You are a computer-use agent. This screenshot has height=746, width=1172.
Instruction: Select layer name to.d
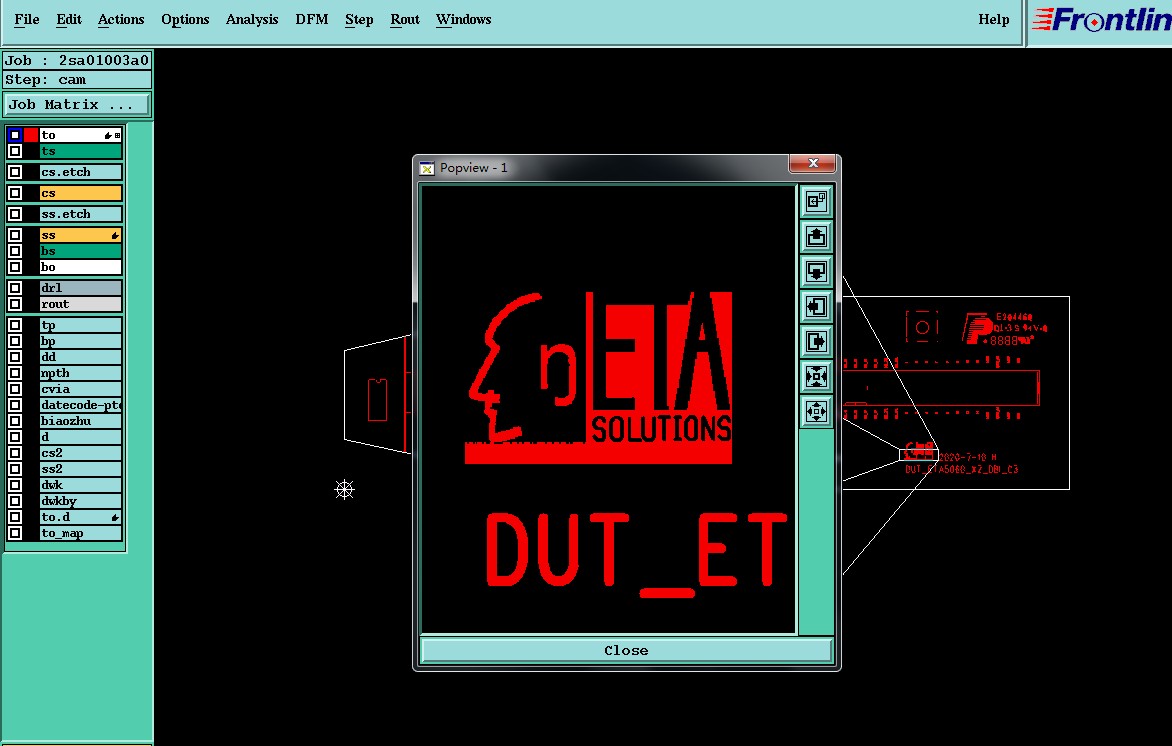81,517
